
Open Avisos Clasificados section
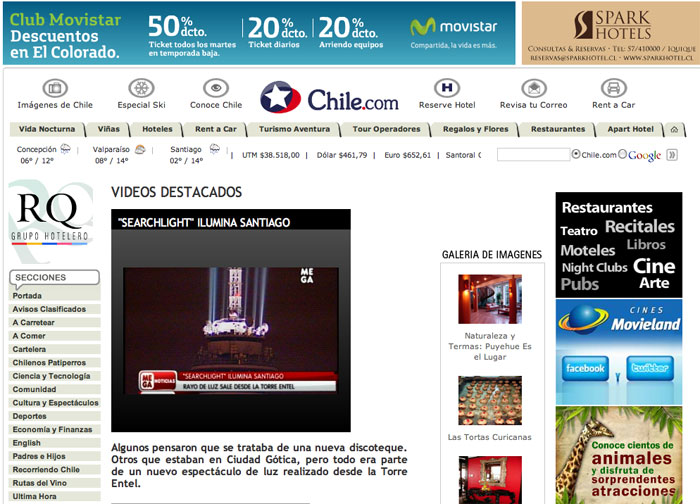coord(55,309)
